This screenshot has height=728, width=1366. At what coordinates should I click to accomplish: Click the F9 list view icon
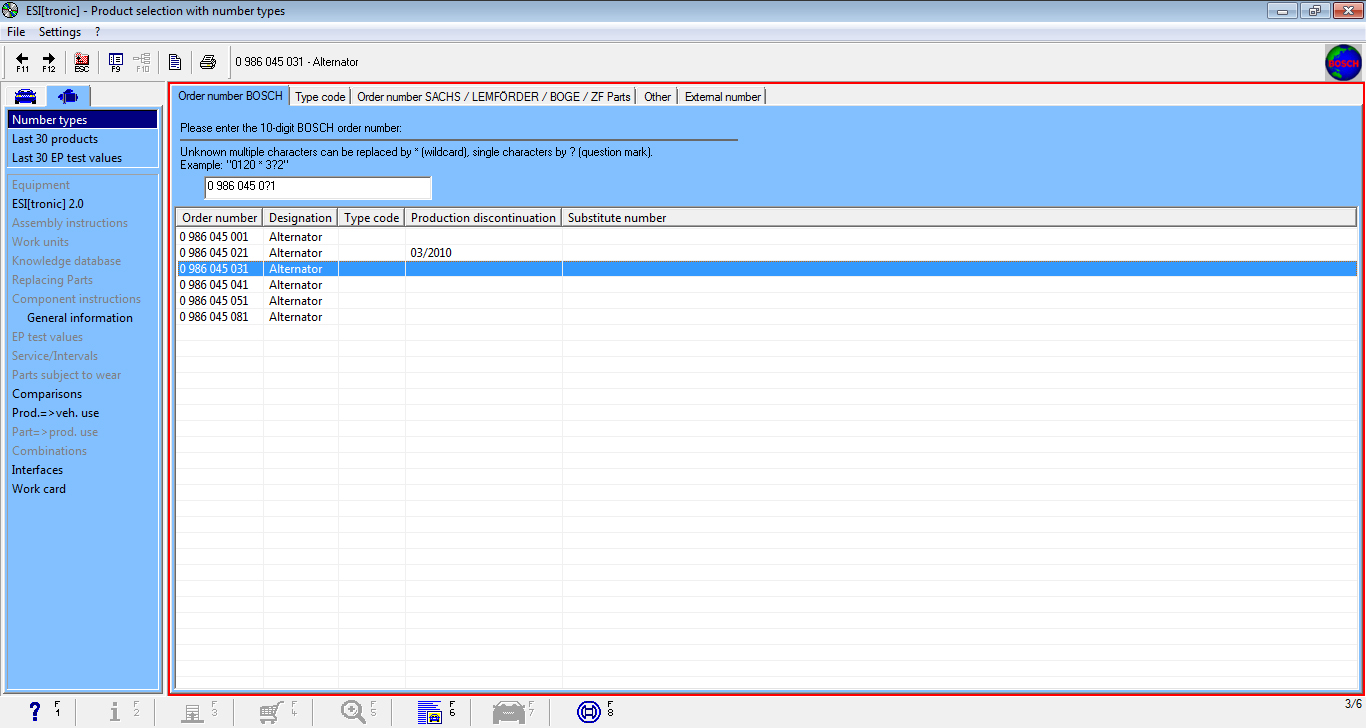pos(116,62)
